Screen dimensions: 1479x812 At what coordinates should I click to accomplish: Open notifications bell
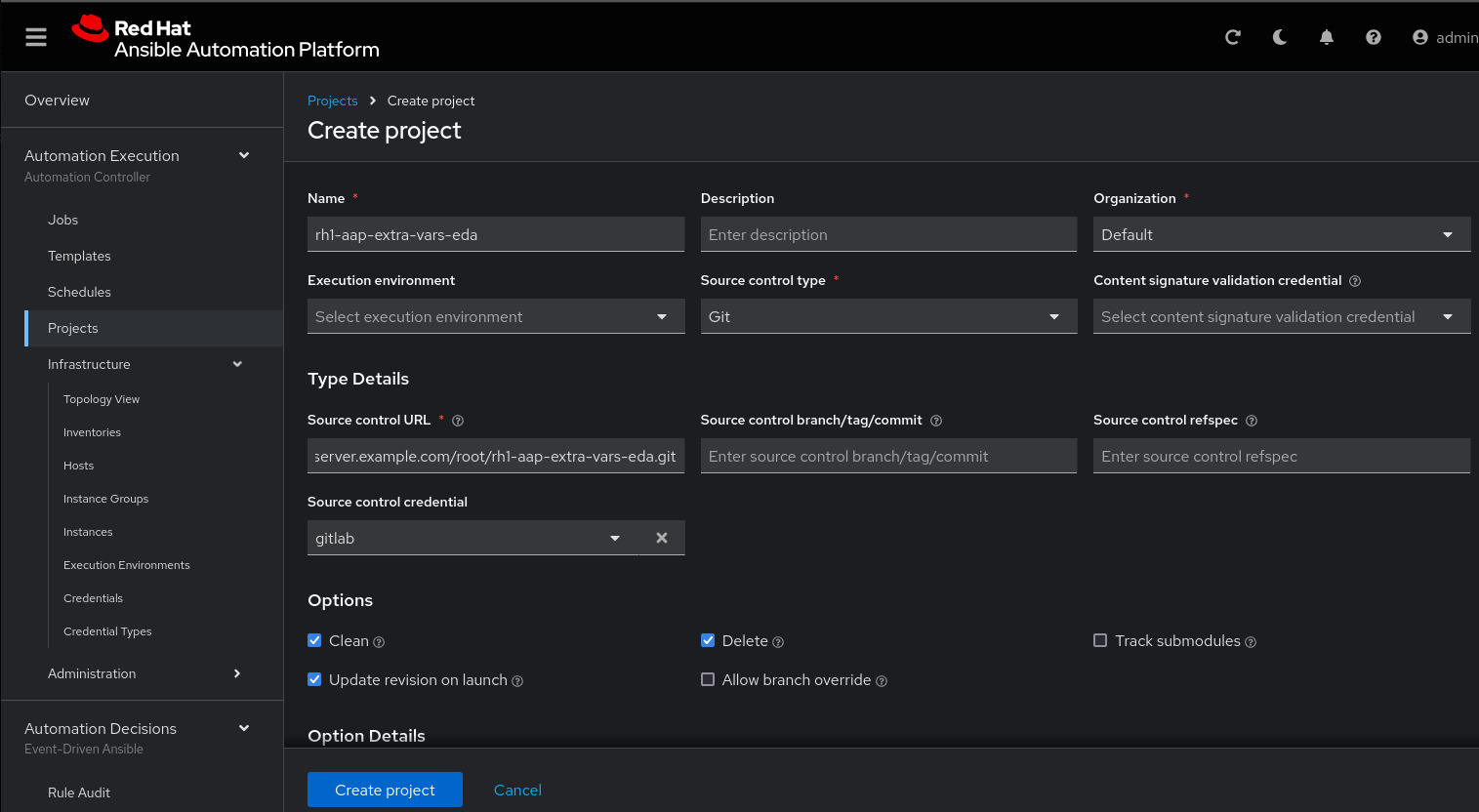1327,37
